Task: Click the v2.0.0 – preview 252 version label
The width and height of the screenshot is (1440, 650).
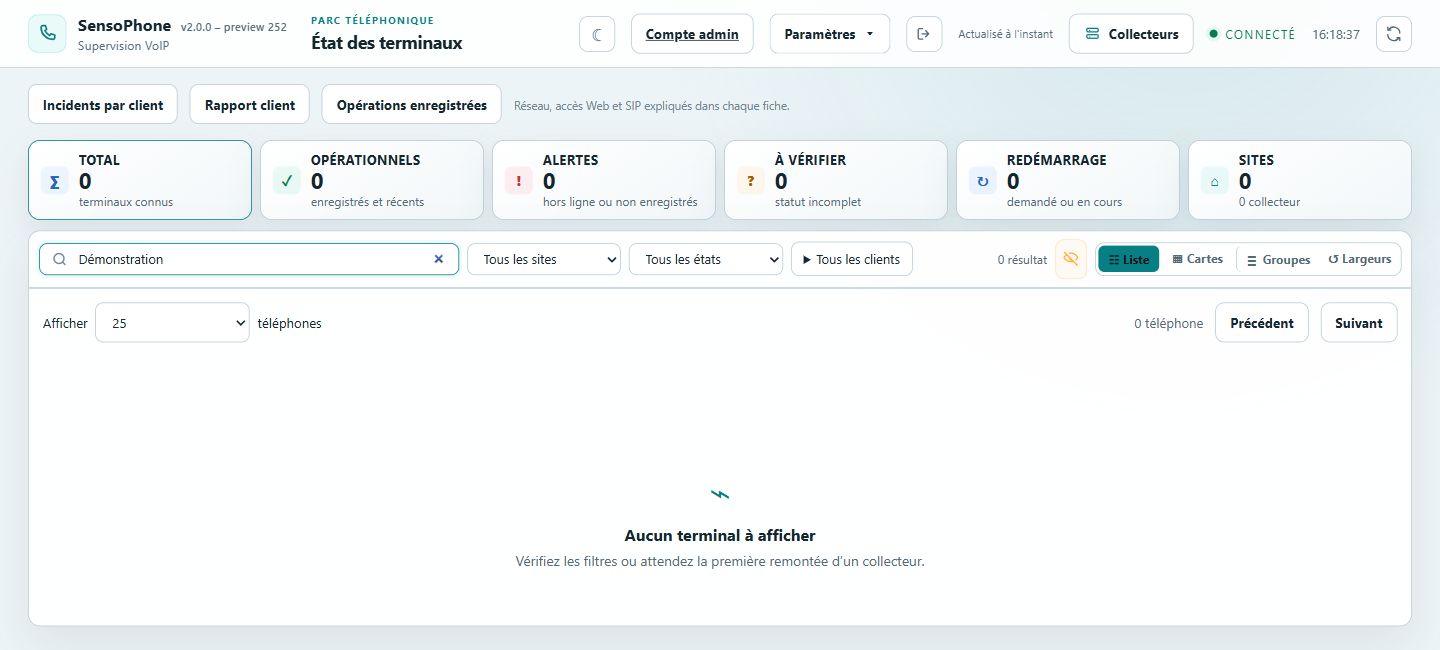Action: click(x=234, y=27)
